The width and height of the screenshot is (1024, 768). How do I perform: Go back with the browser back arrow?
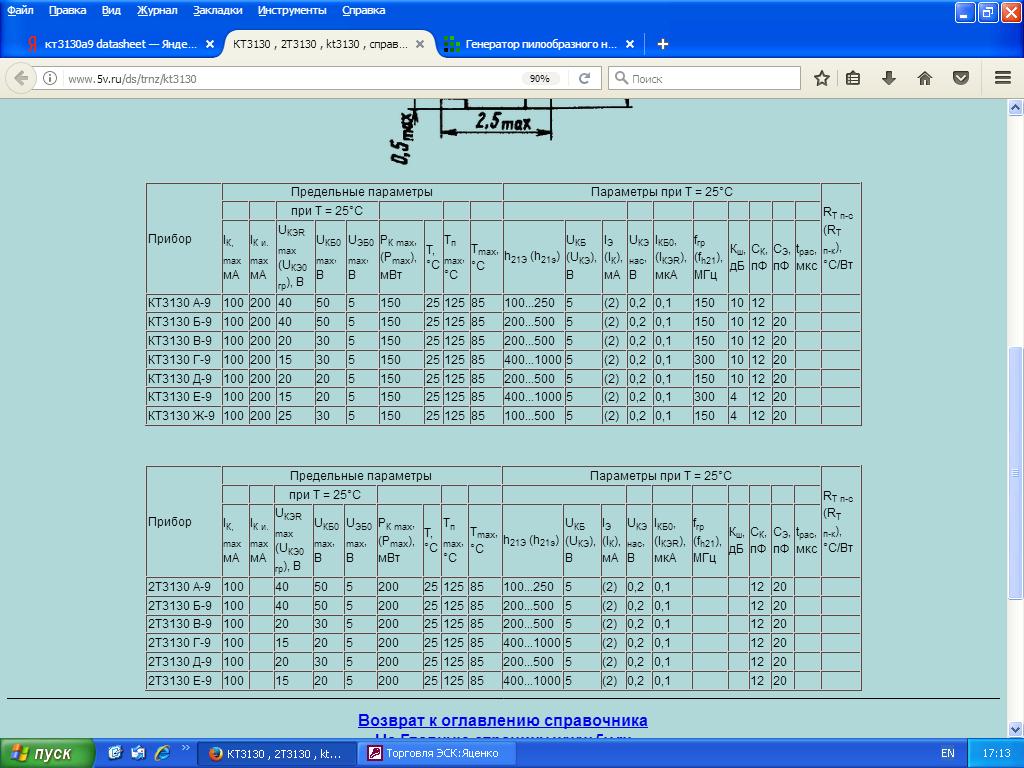tap(21, 78)
